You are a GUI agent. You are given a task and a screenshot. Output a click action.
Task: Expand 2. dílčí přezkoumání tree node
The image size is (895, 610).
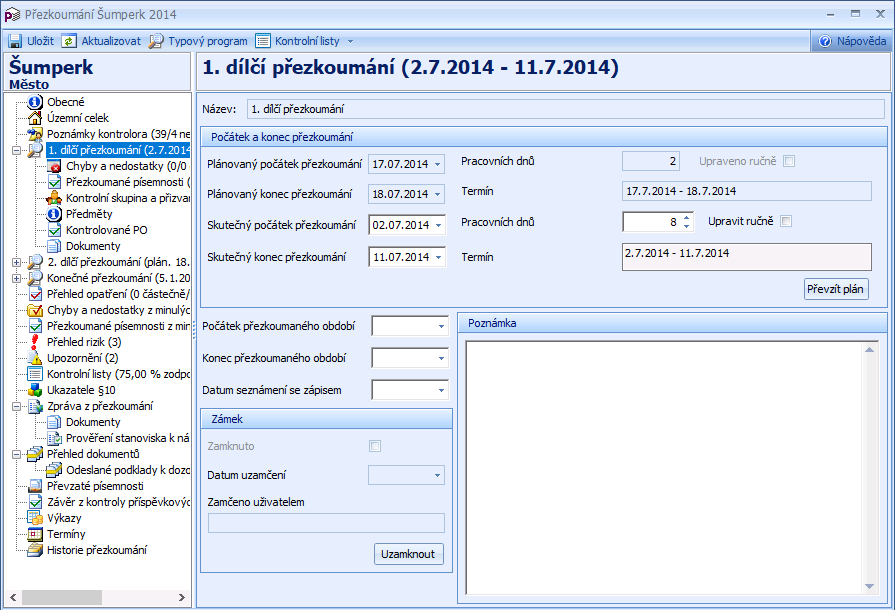click(17, 262)
